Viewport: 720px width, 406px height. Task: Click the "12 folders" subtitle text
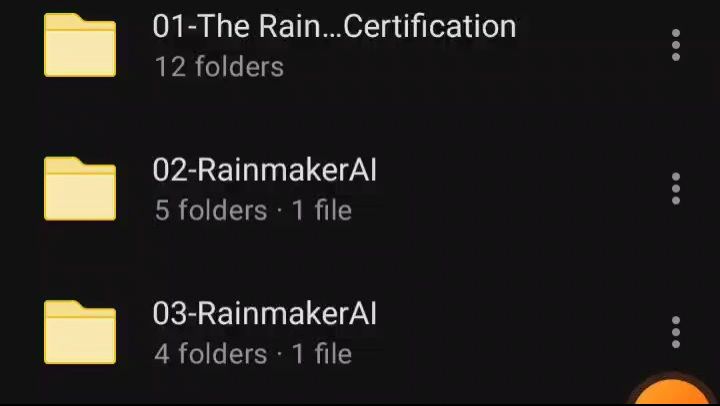coord(219,67)
